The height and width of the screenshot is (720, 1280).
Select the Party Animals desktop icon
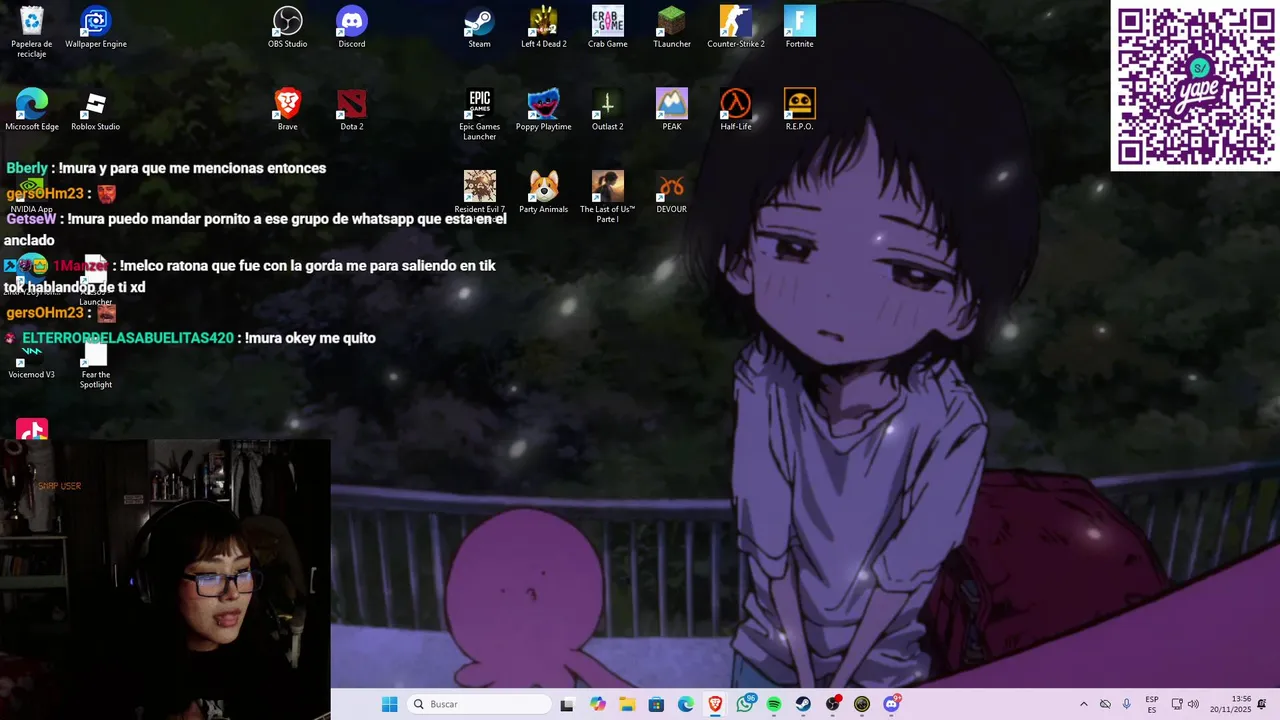pos(544,193)
